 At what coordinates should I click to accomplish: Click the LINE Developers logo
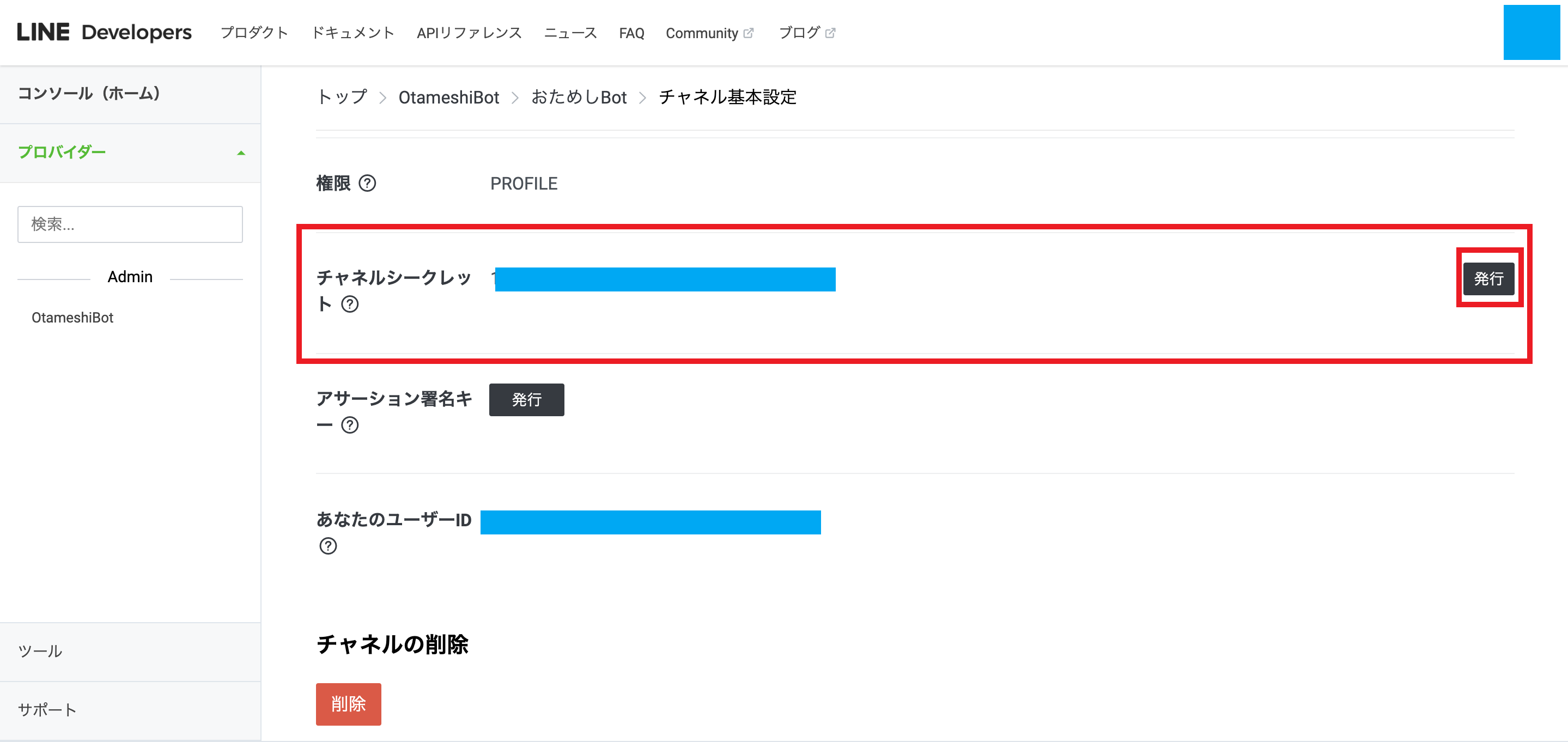(x=104, y=32)
